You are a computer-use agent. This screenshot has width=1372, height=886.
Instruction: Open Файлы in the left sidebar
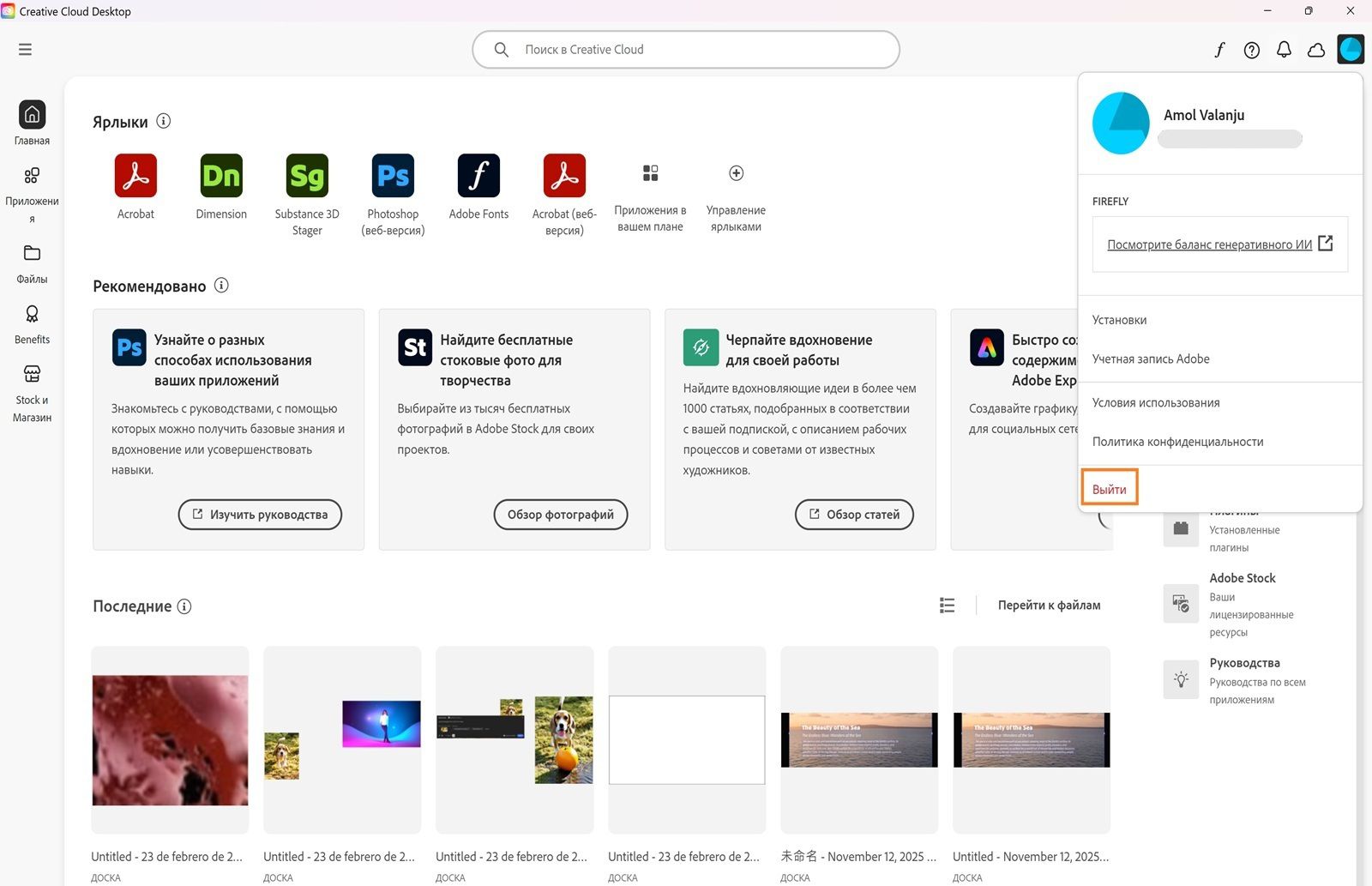click(32, 264)
